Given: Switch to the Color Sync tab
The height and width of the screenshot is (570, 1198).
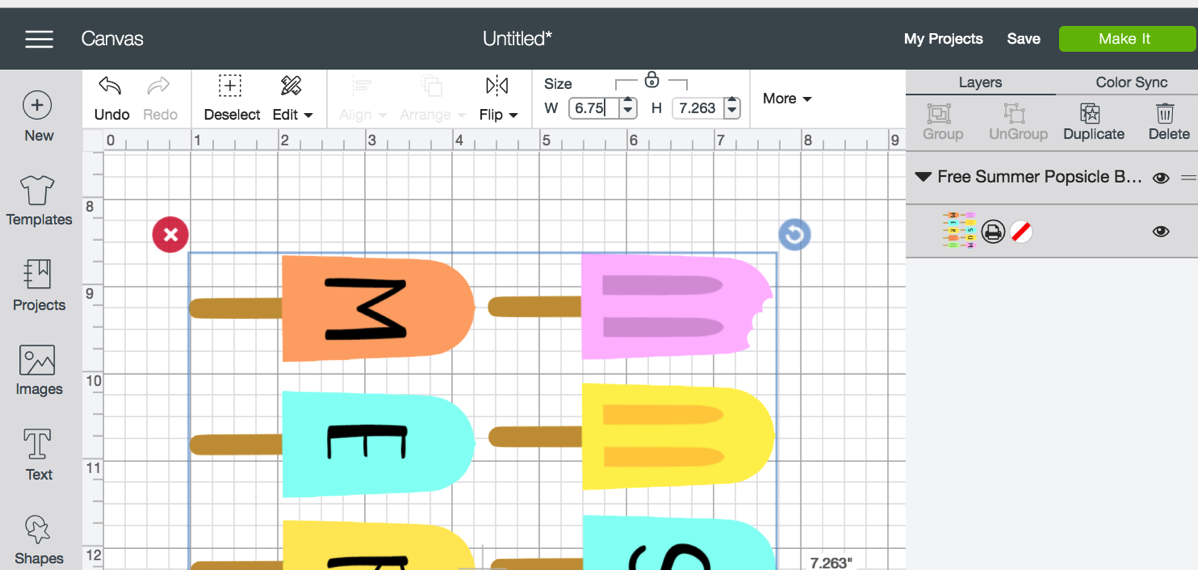Looking at the screenshot, I should (1131, 83).
